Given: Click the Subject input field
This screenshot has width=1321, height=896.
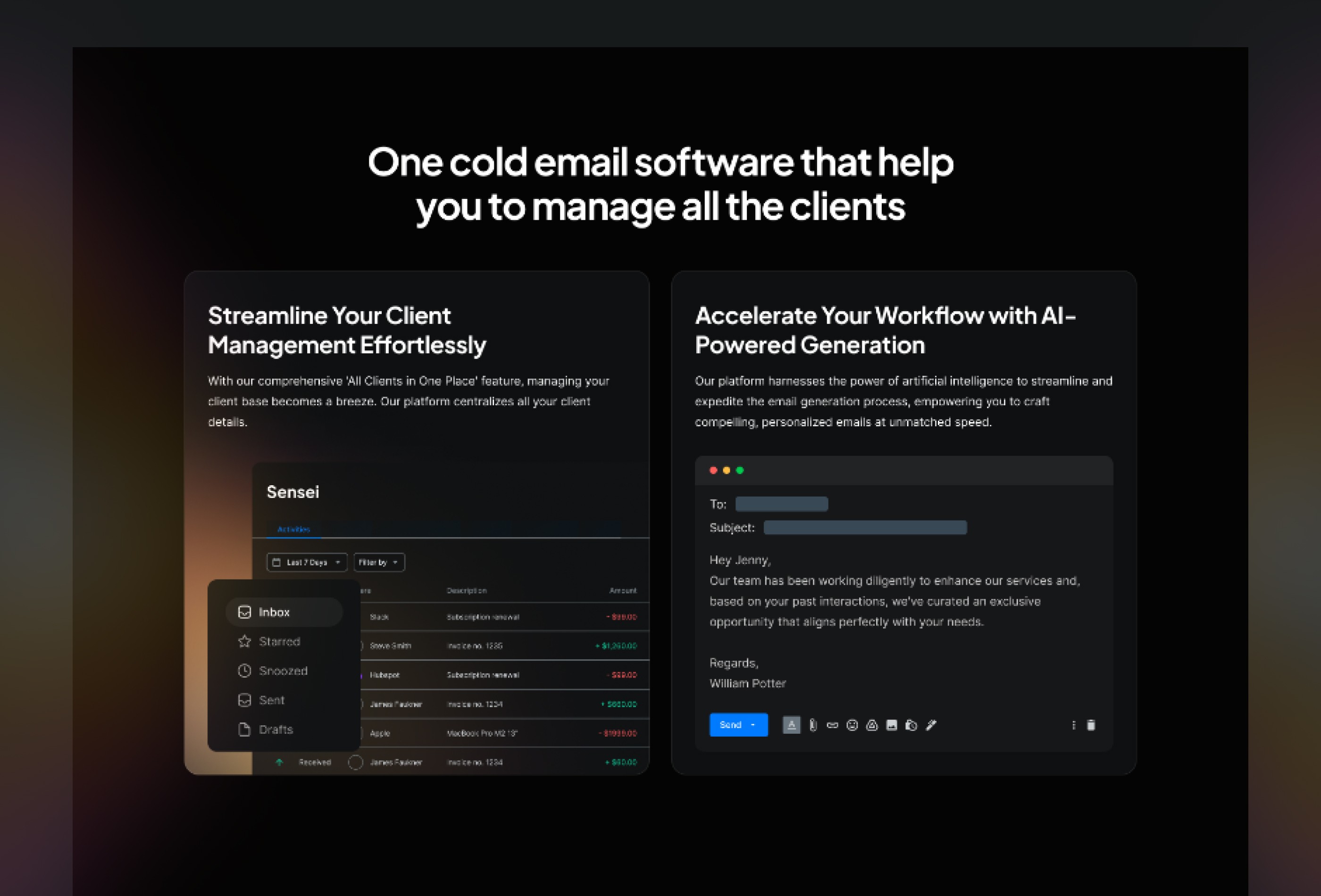Looking at the screenshot, I should coord(865,527).
